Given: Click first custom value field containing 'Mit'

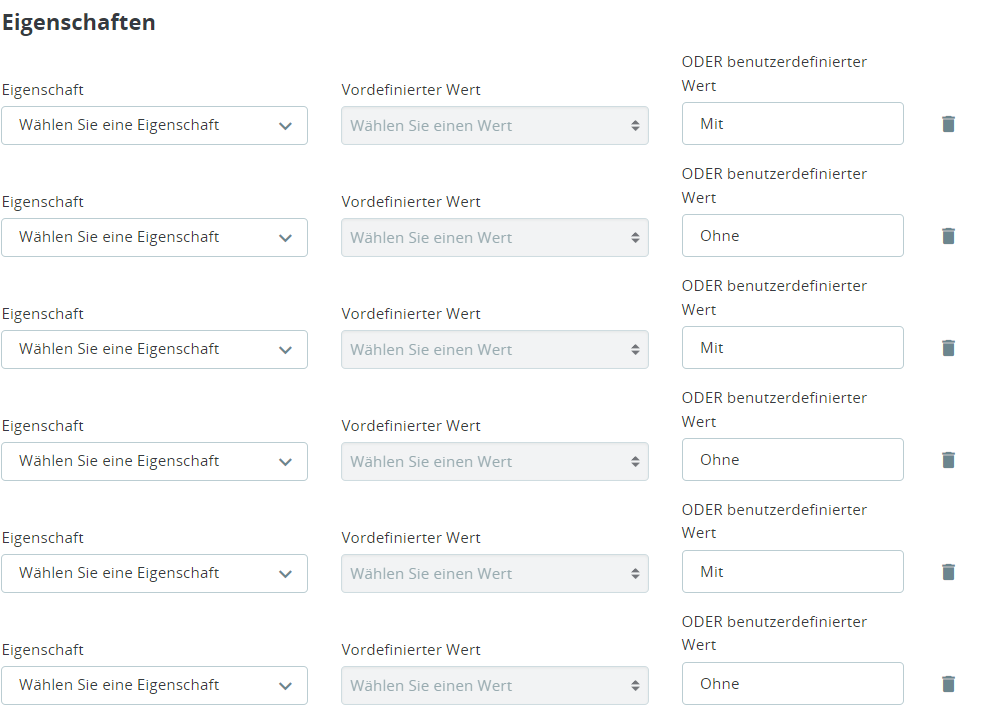Looking at the screenshot, I should click(792, 124).
